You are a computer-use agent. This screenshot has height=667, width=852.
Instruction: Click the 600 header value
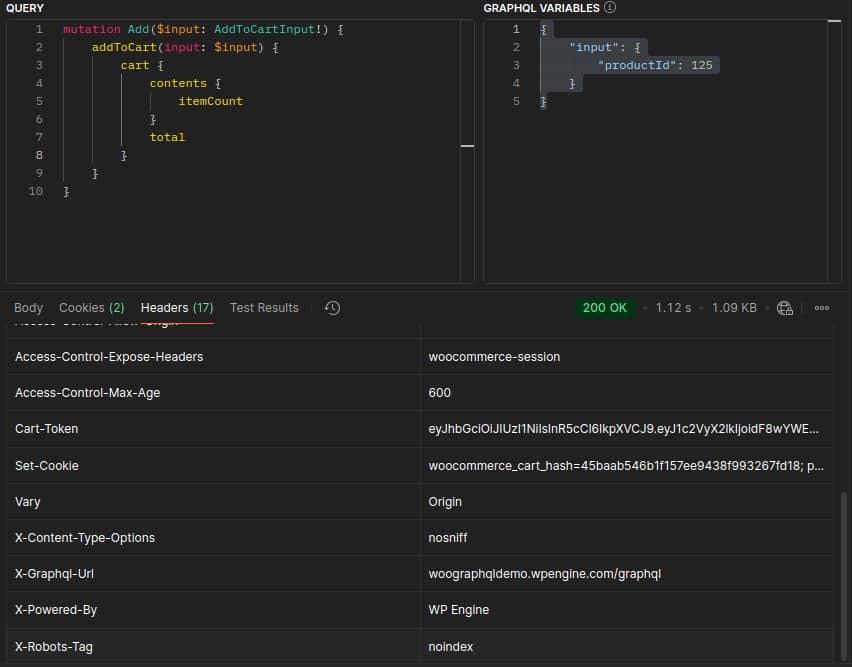[x=440, y=393]
